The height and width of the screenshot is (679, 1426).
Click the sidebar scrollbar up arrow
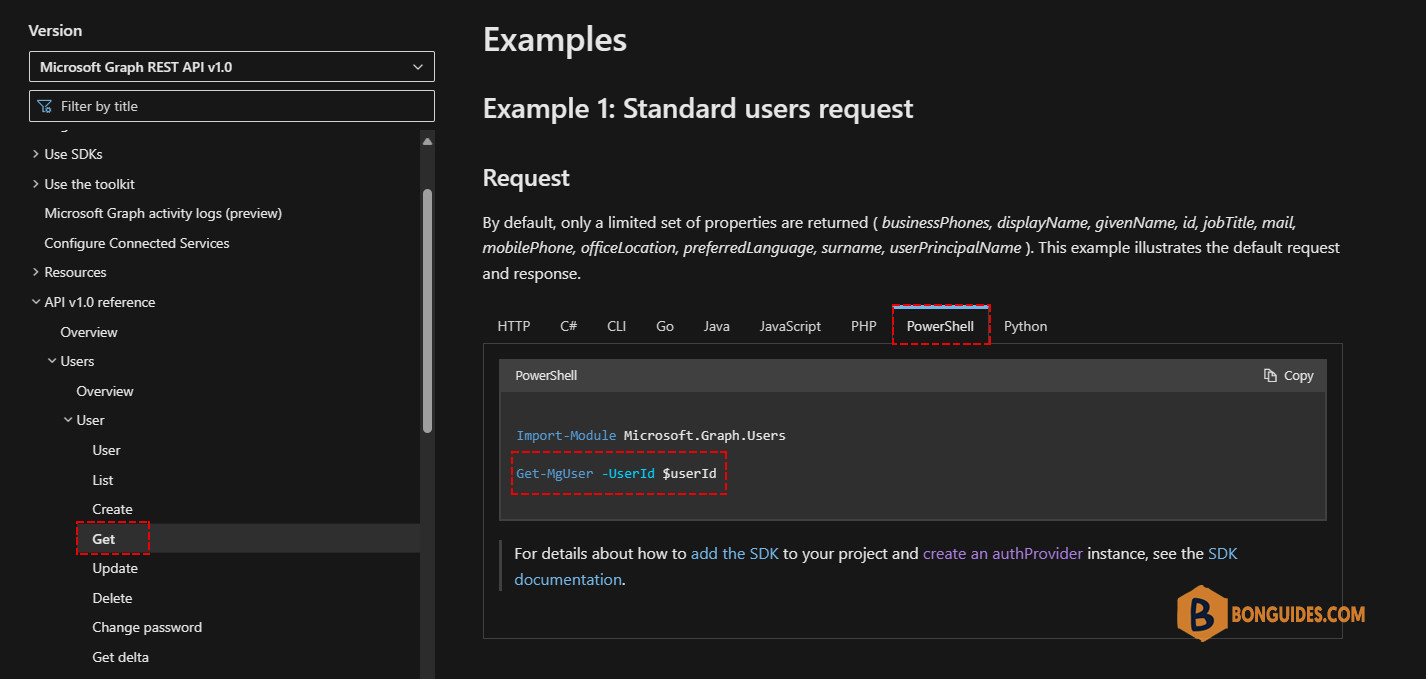[427, 141]
